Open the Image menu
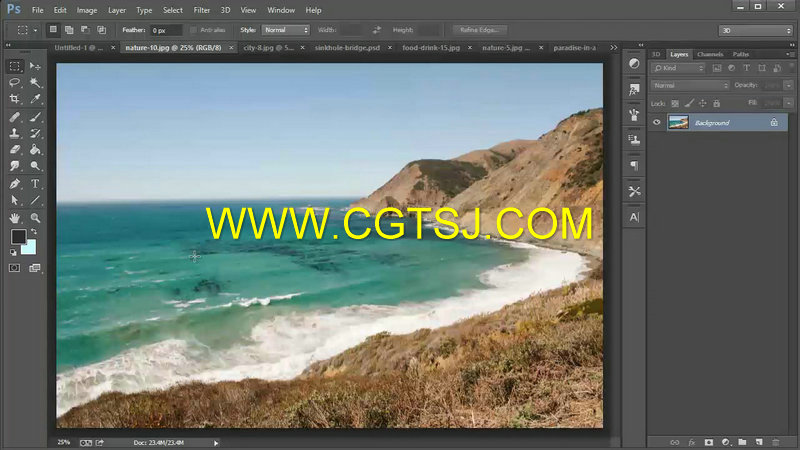The width and height of the screenshot is (800, 450). point(87,10)
